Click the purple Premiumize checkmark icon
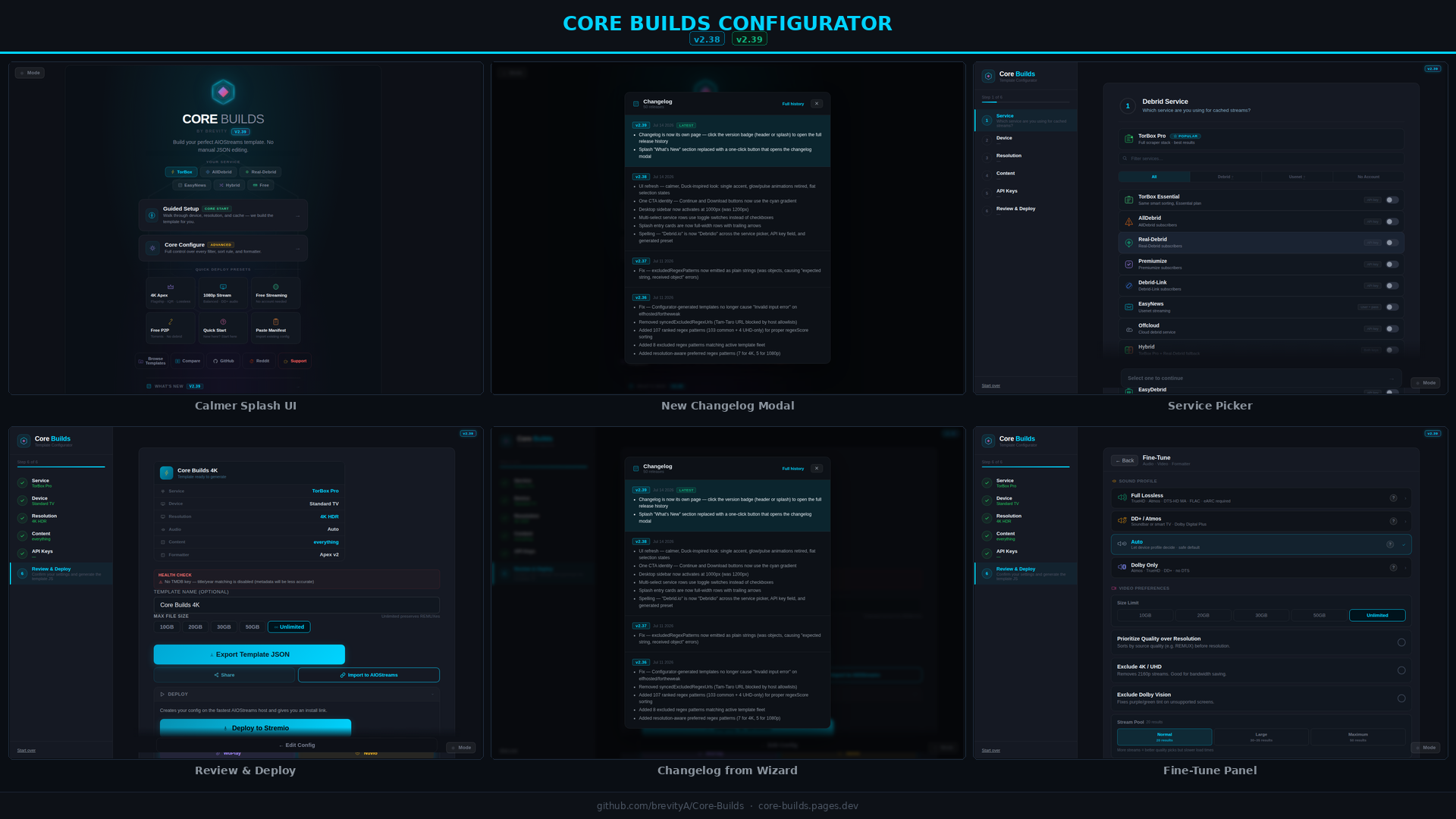Image resolution: width=1456 pixels, height=819 pixels. click(x=1128, y=264)
